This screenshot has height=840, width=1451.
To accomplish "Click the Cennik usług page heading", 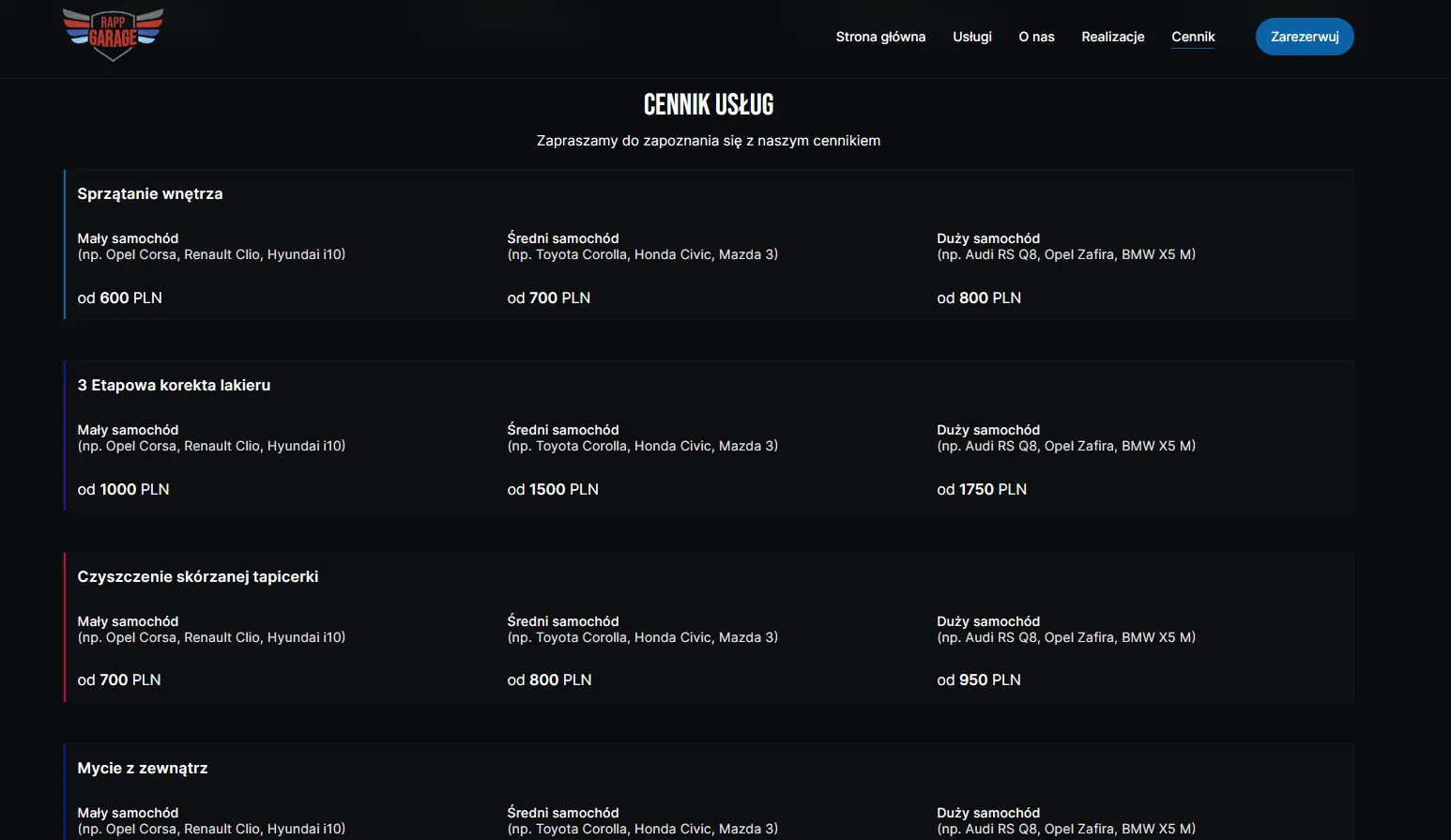I will click(709, 104).
